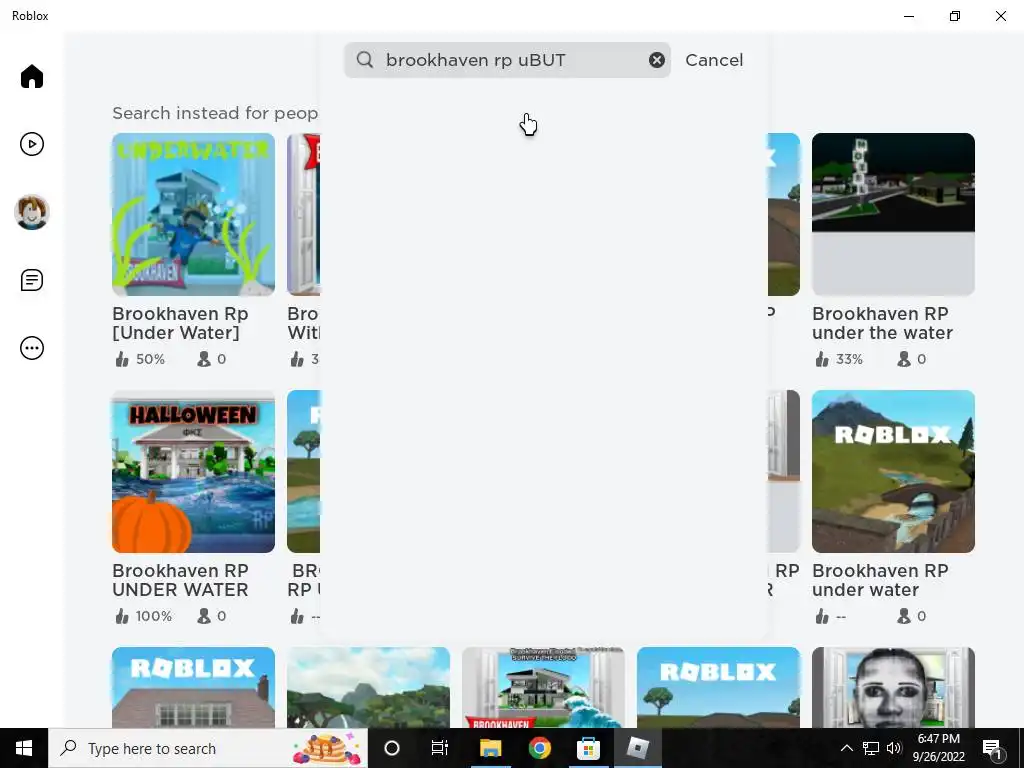1024x768 pixels.
Task: Open Brookhaven Rp [Under Water] thumbnail
Action: coord(193,214)
